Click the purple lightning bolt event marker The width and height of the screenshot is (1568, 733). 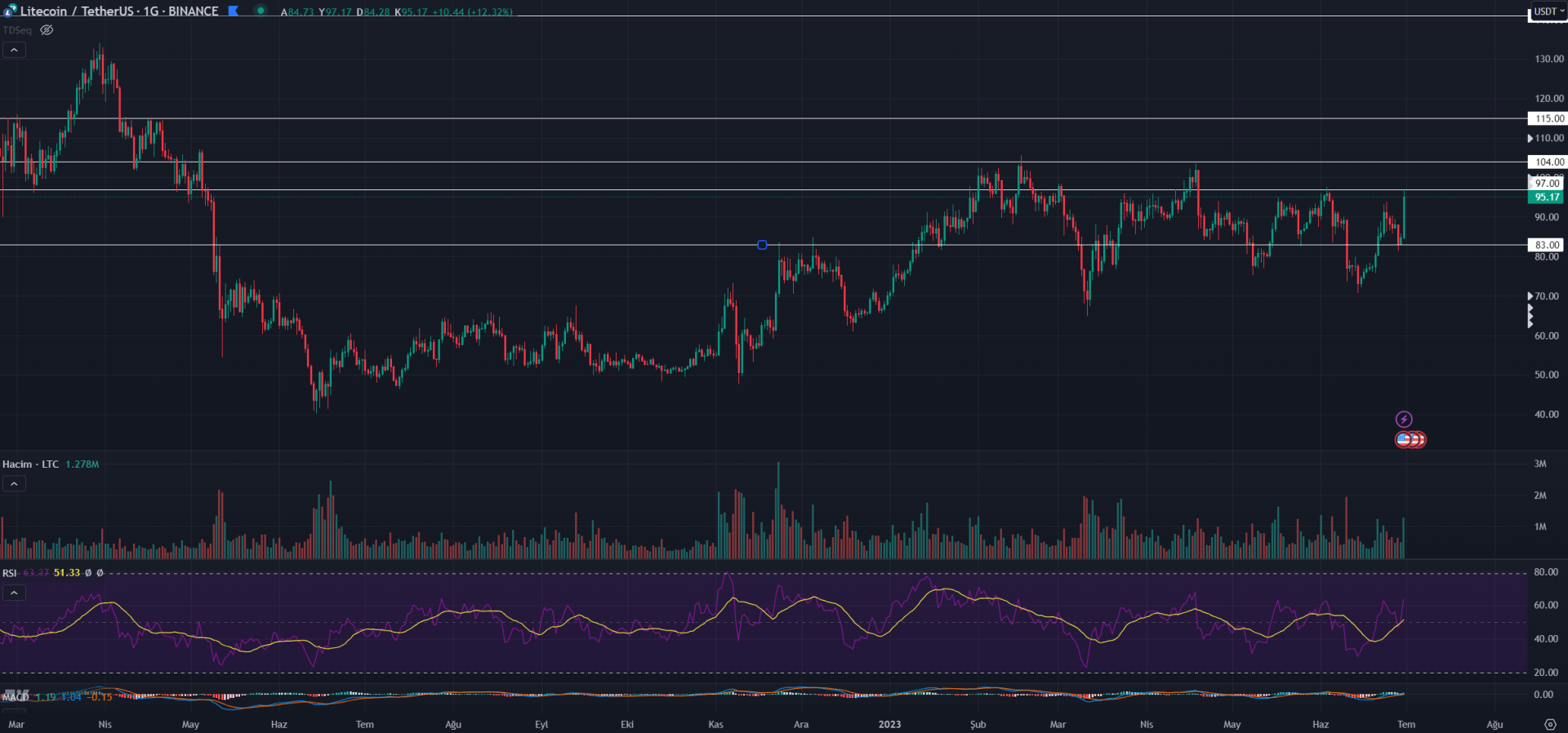click(1403, 420)
